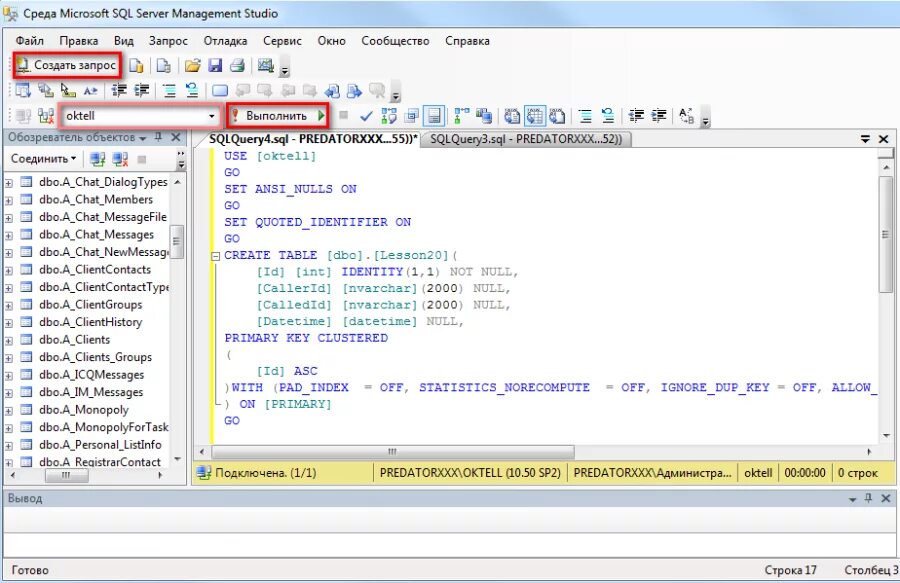Save the query with the floppy disk icon
This screenshot has width=900, height=583.
pos(215,65)
